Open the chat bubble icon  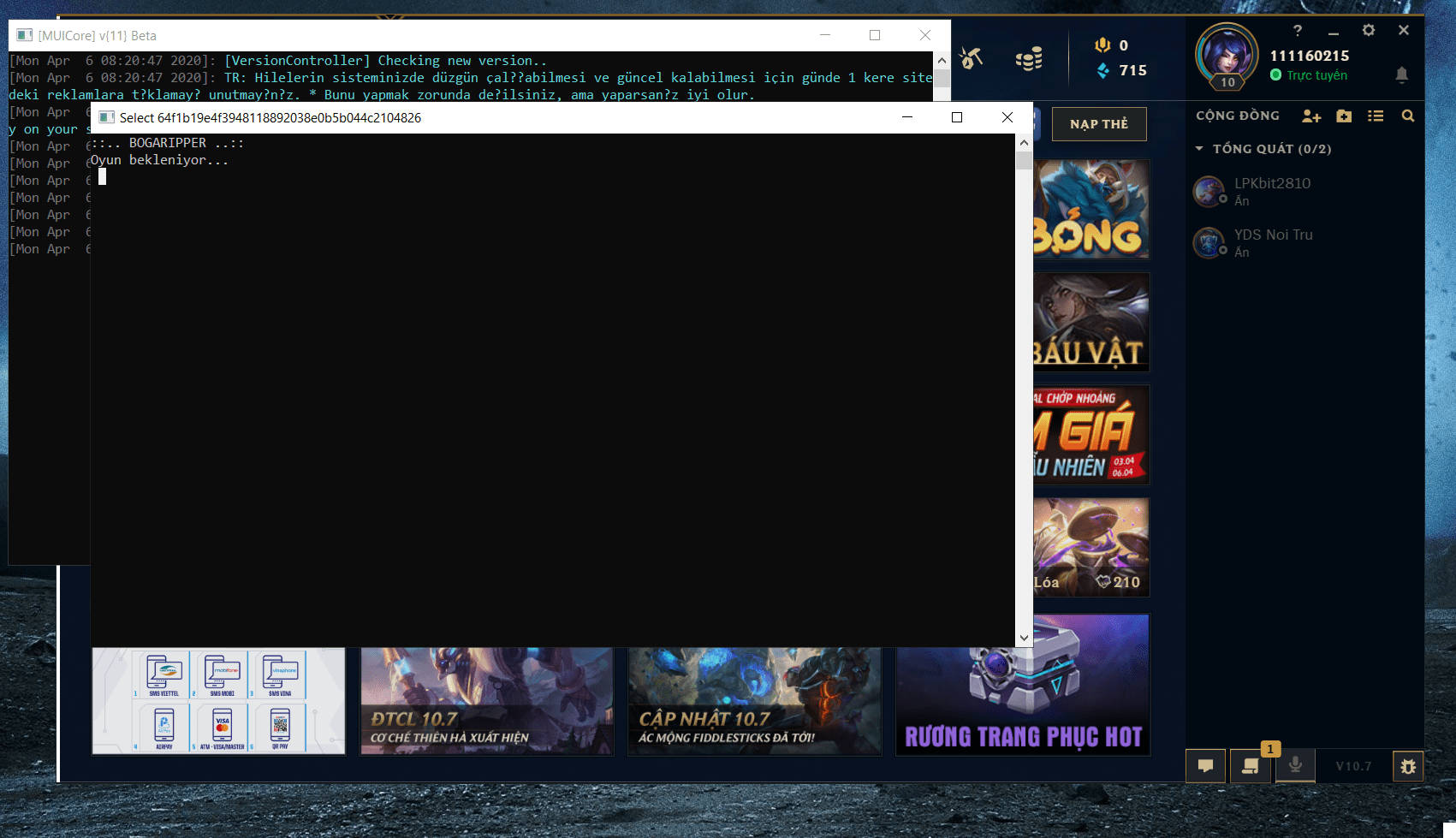pos(1205,766)
